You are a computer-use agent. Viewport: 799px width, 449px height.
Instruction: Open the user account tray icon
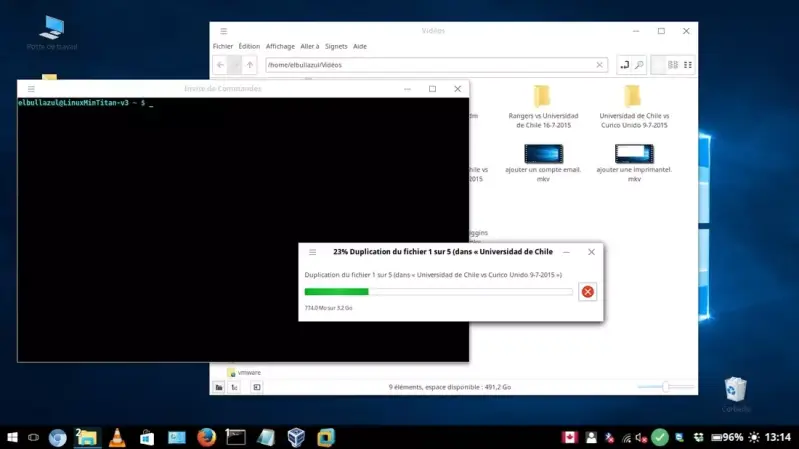[591, 437]
